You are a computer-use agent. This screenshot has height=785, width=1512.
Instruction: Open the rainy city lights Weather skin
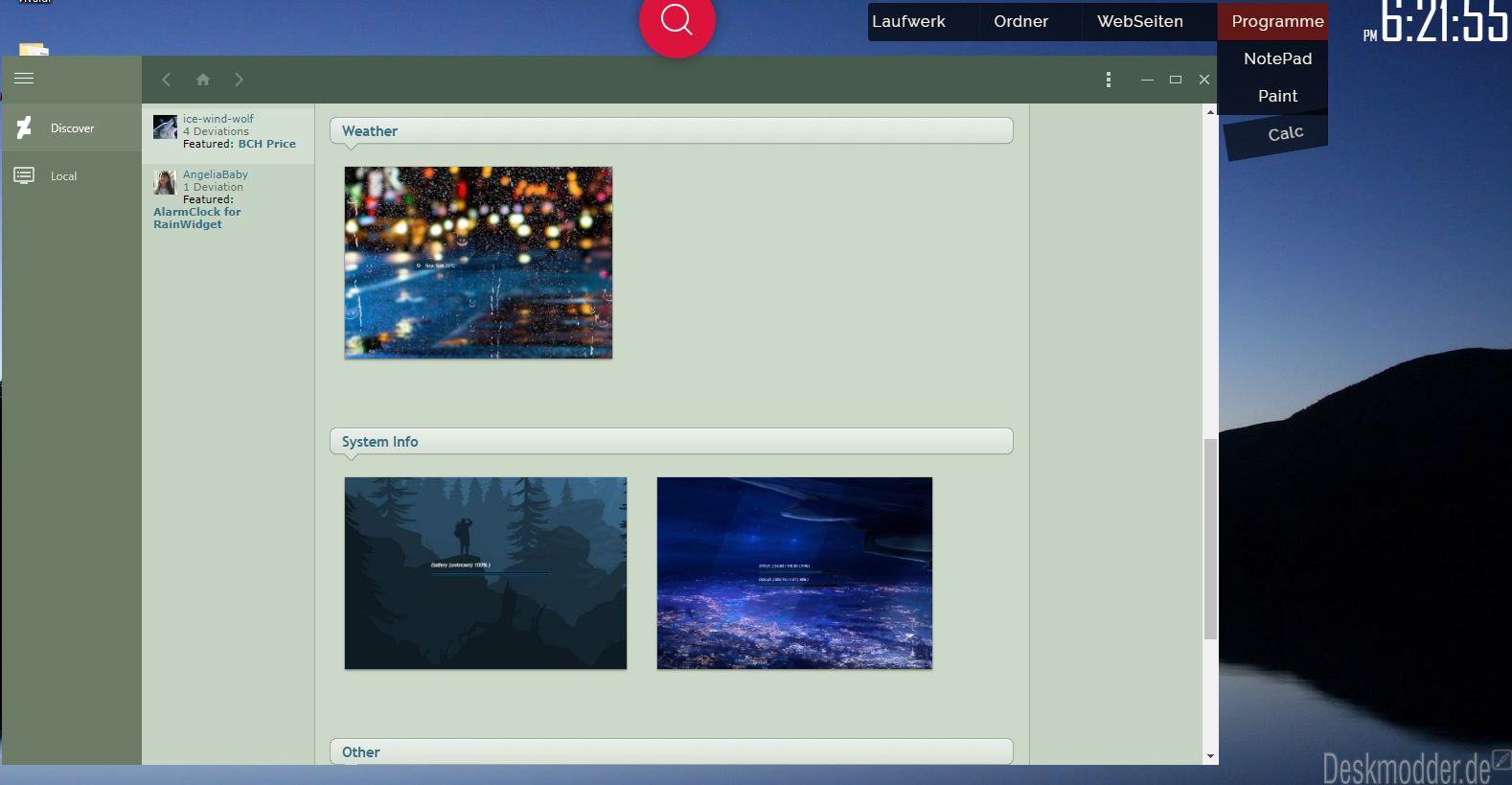[x=478, y=263]
